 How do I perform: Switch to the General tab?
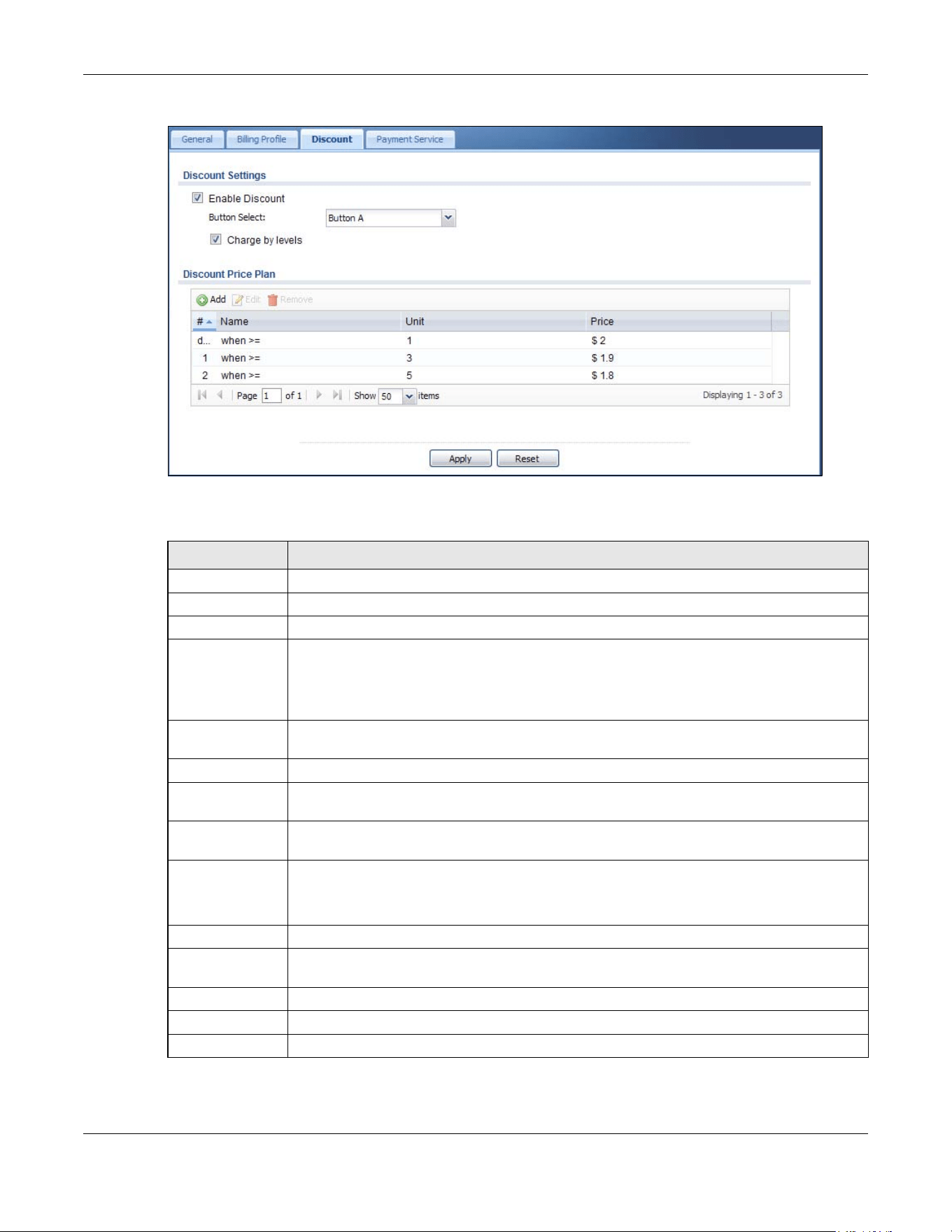click(x=197, y=139)
